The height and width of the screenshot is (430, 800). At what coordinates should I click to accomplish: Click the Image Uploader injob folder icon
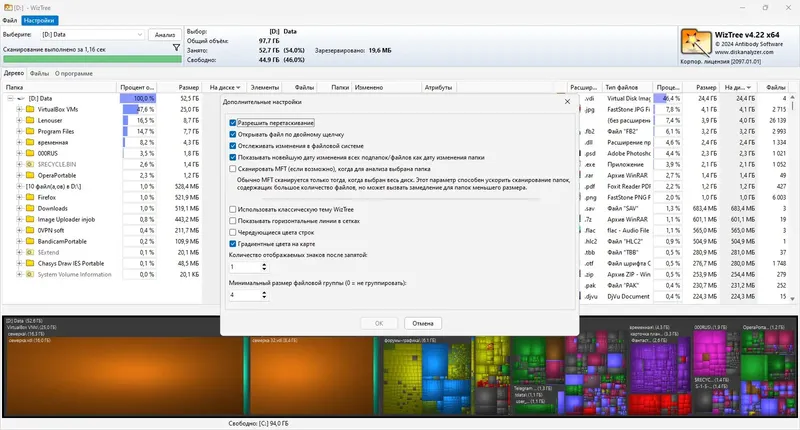(x=30, y=219)
